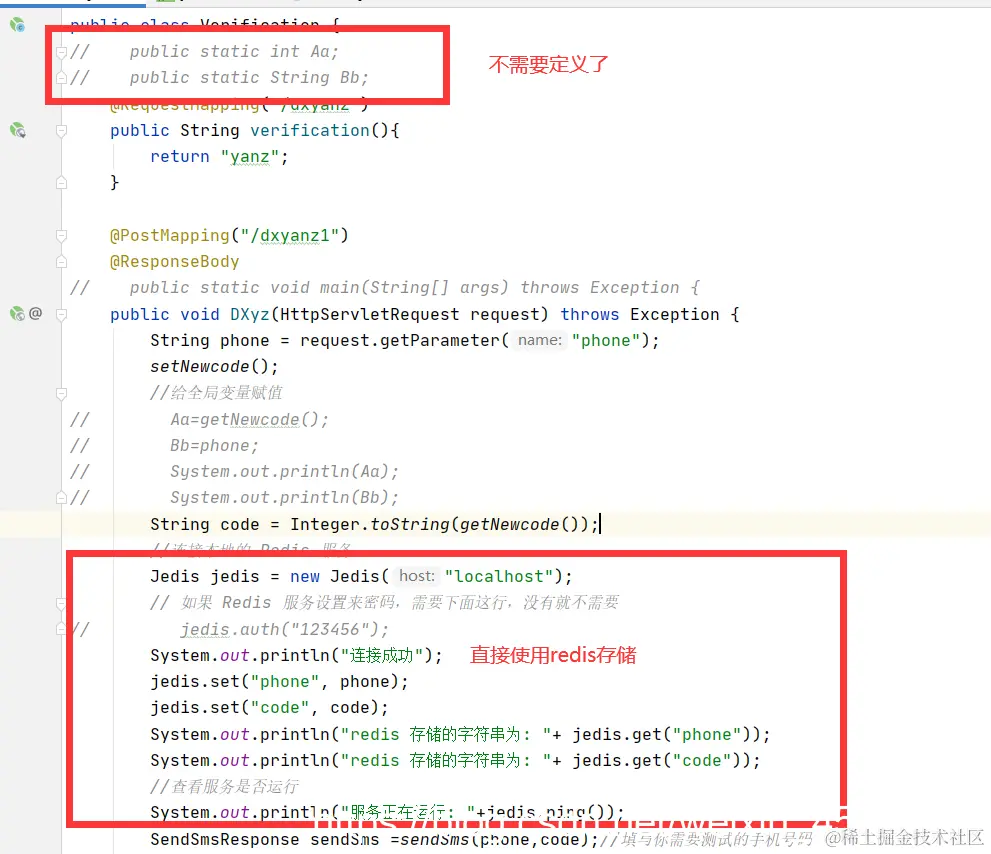Click commented 'public static int Aa;' line
991x854 pixels.
pyautogui.click(x=234, y=51)
